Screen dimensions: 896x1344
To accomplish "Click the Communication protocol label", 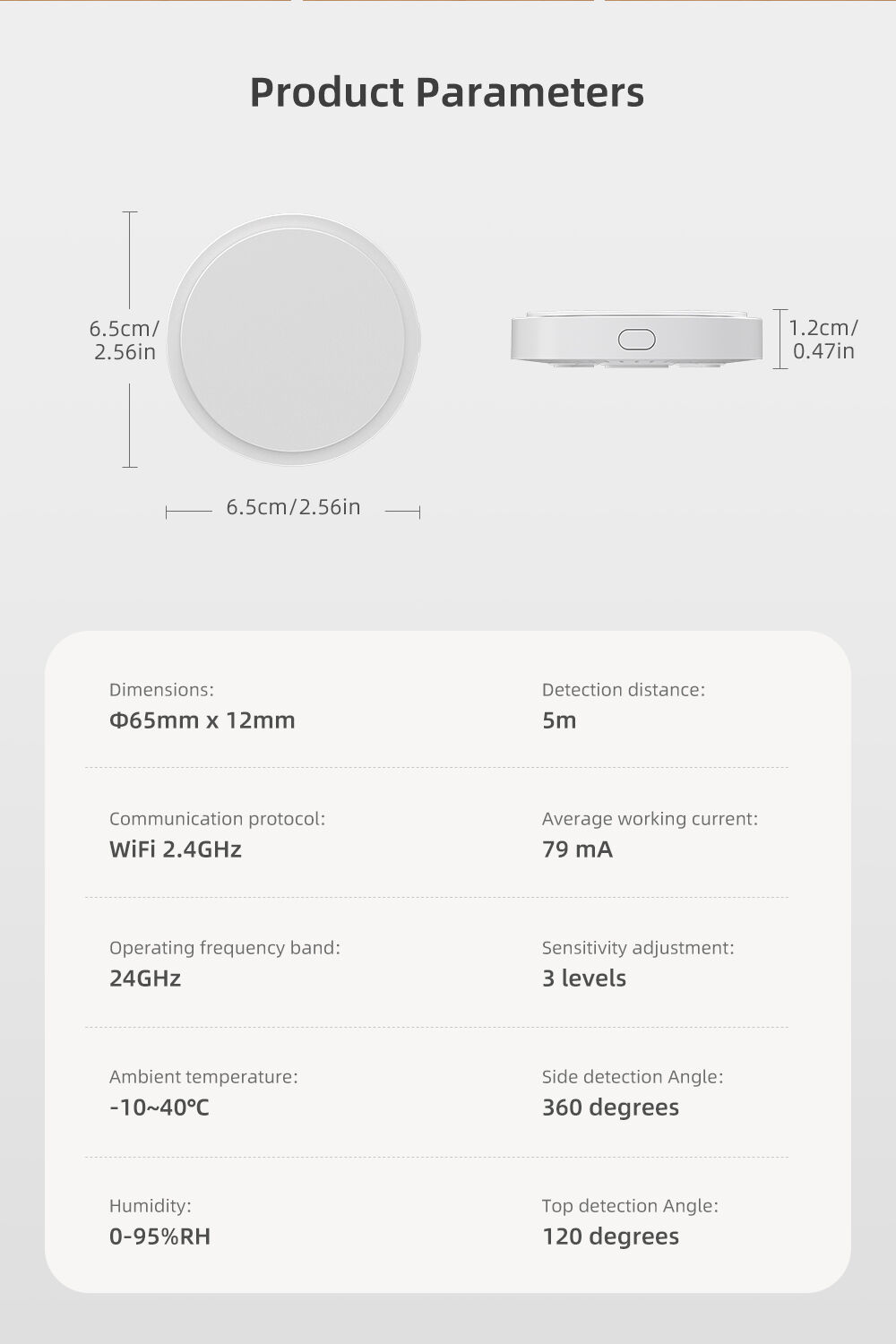I will coord(217,819).
